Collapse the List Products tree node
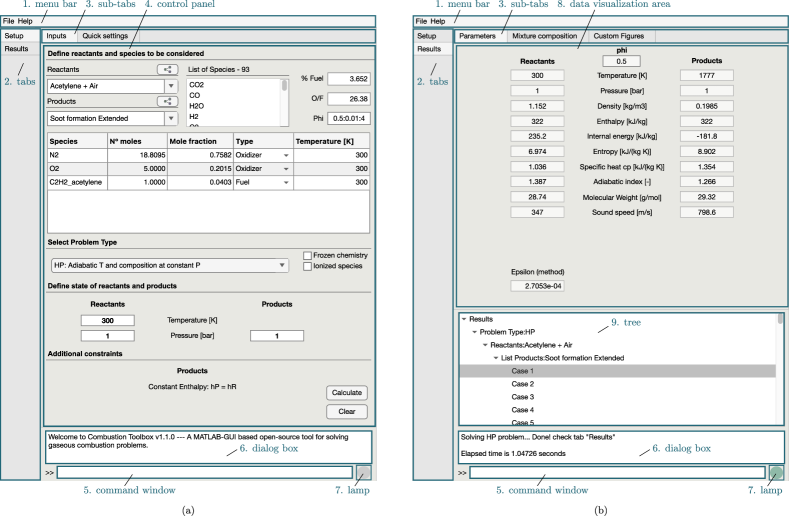The width and height of the screenshot is (789, 516). [x=495, y=357]
